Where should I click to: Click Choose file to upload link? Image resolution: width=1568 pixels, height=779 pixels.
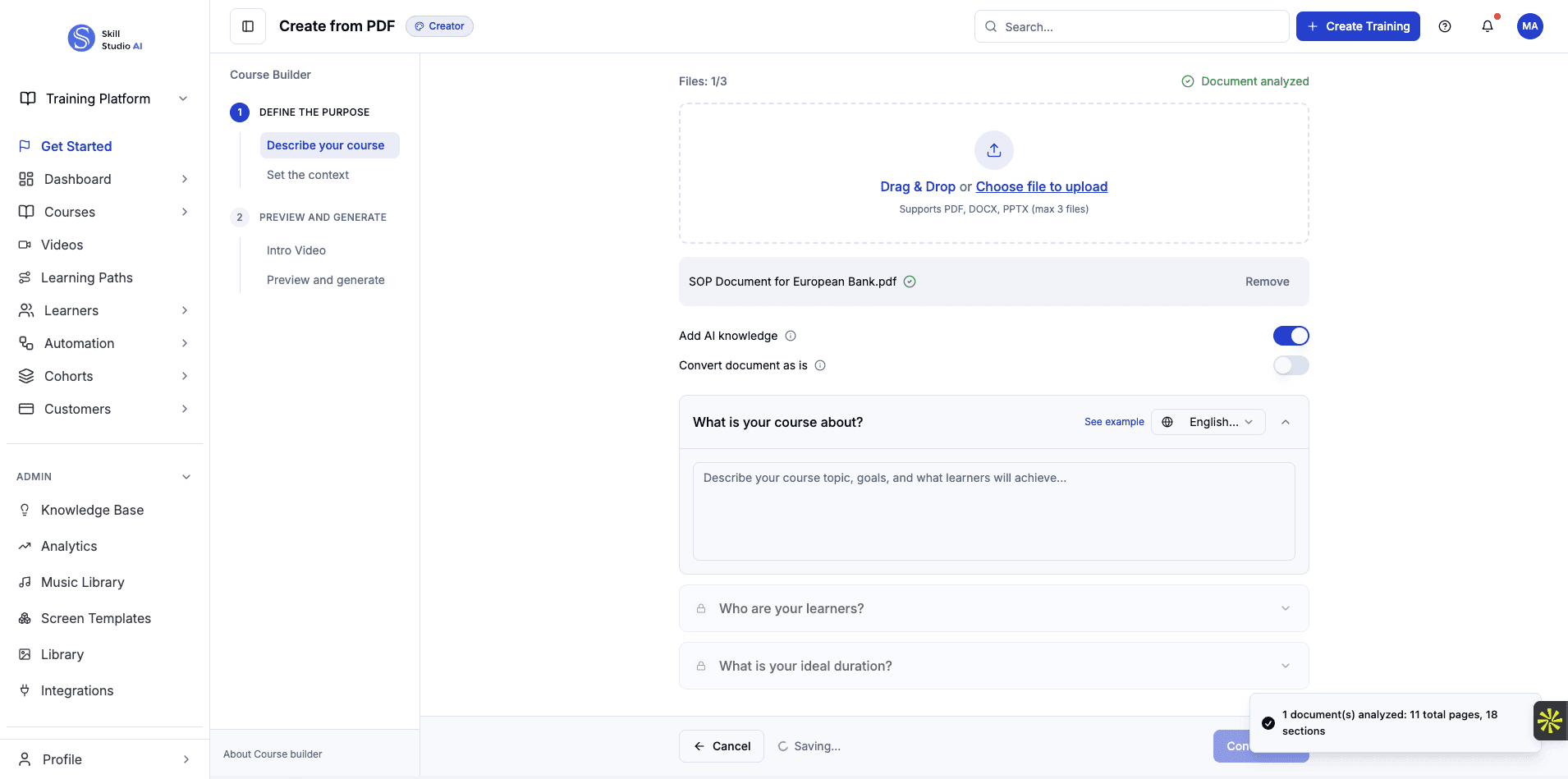pyautogui.click(x=1042, y=186)
